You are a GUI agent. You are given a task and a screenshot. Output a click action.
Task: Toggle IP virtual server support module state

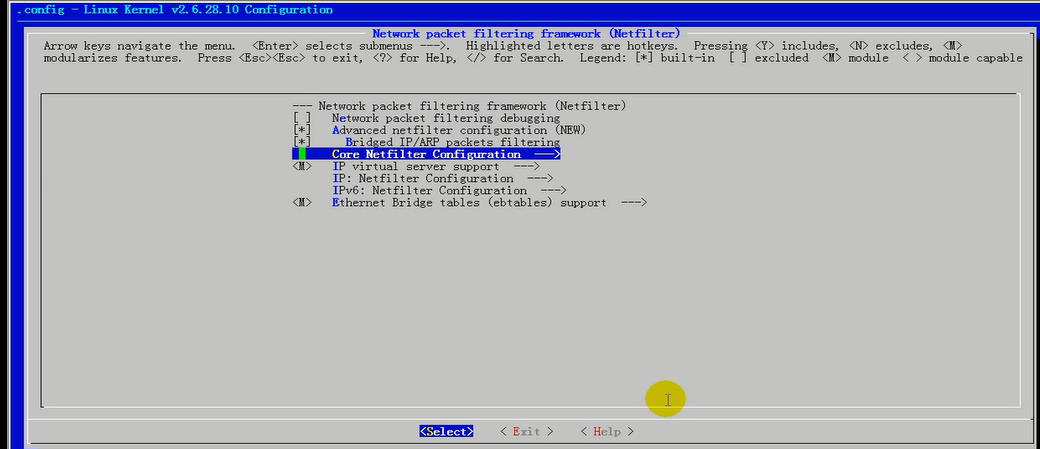coord(302,166)
